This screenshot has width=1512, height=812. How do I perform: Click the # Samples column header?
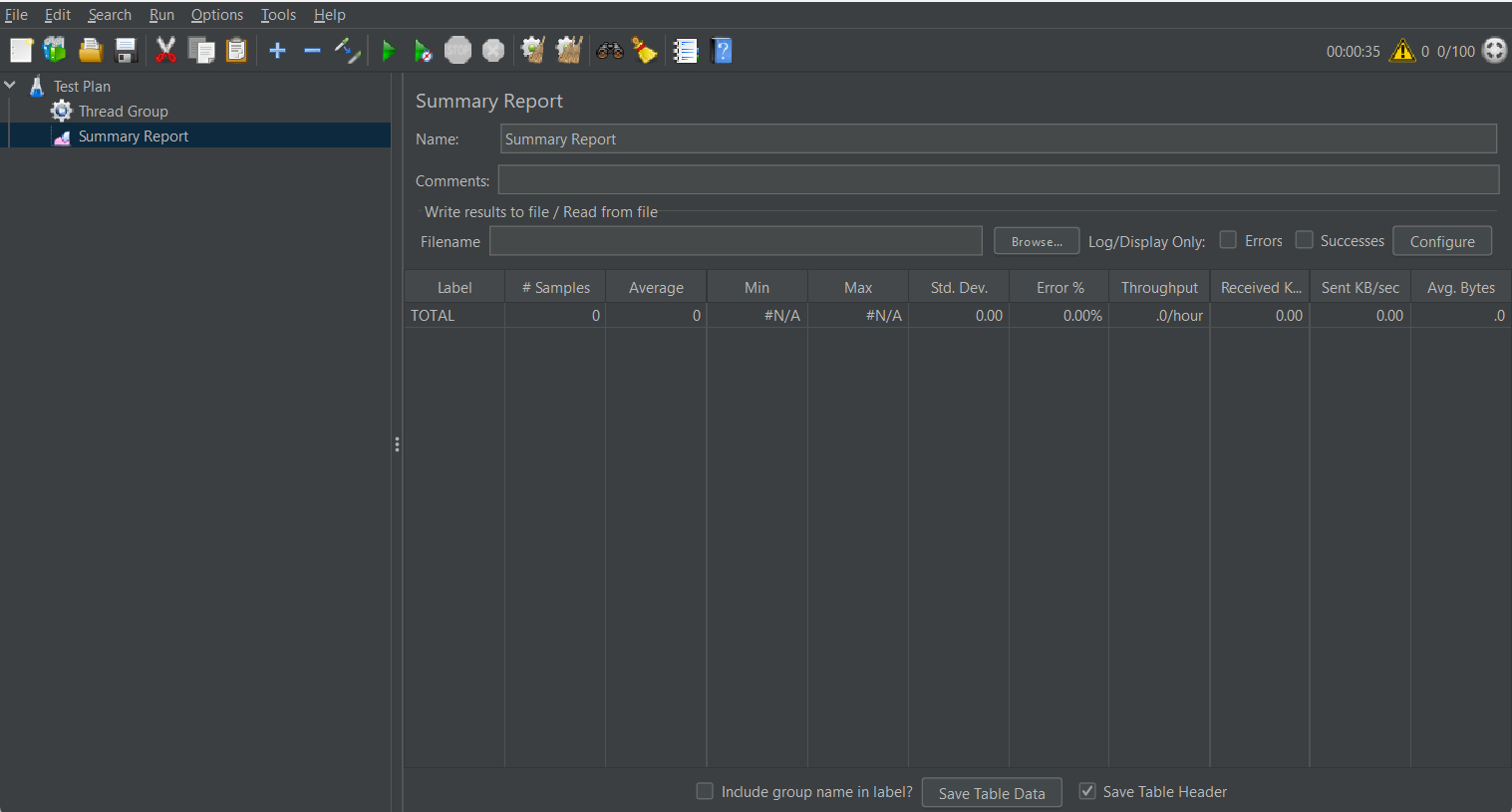[555, 287]
